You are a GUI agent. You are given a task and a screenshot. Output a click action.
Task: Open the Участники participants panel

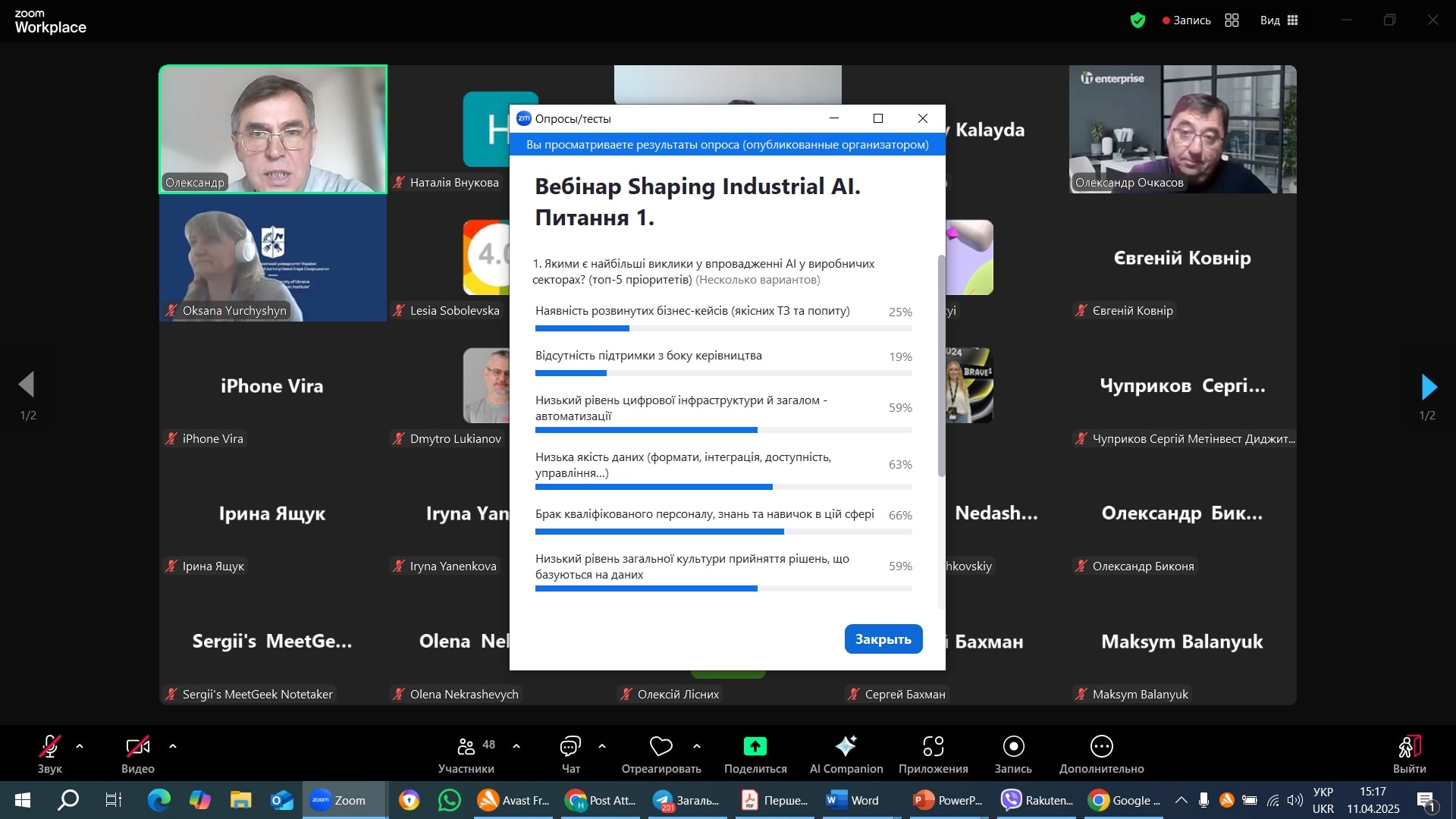pyautogui.click(x=466, y=747)
